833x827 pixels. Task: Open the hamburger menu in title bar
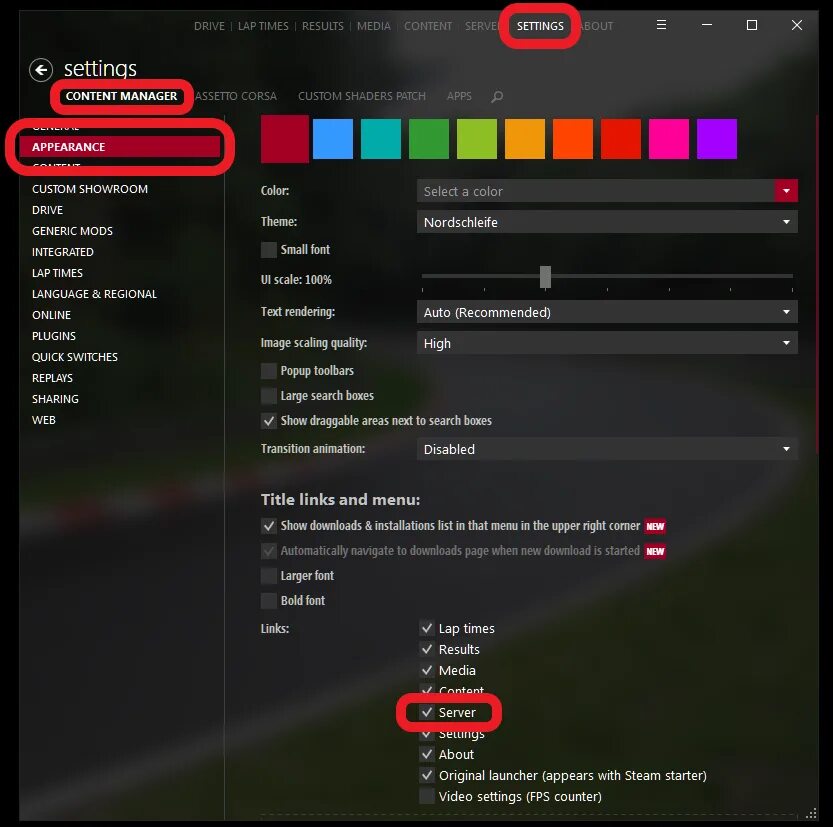(x=661, y=25)
